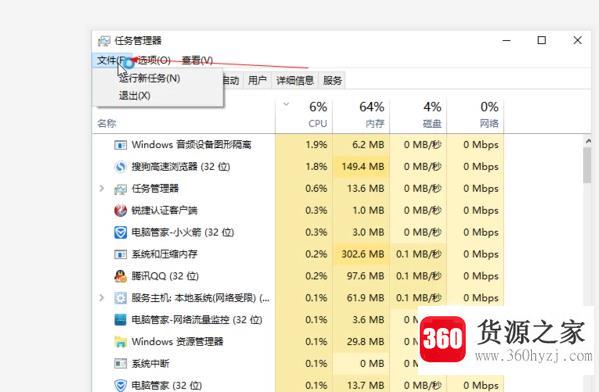This screenshot has width=599, height=392.
Task: Select the 系统和压缩内存 process name
Action: tap(164, 254)
